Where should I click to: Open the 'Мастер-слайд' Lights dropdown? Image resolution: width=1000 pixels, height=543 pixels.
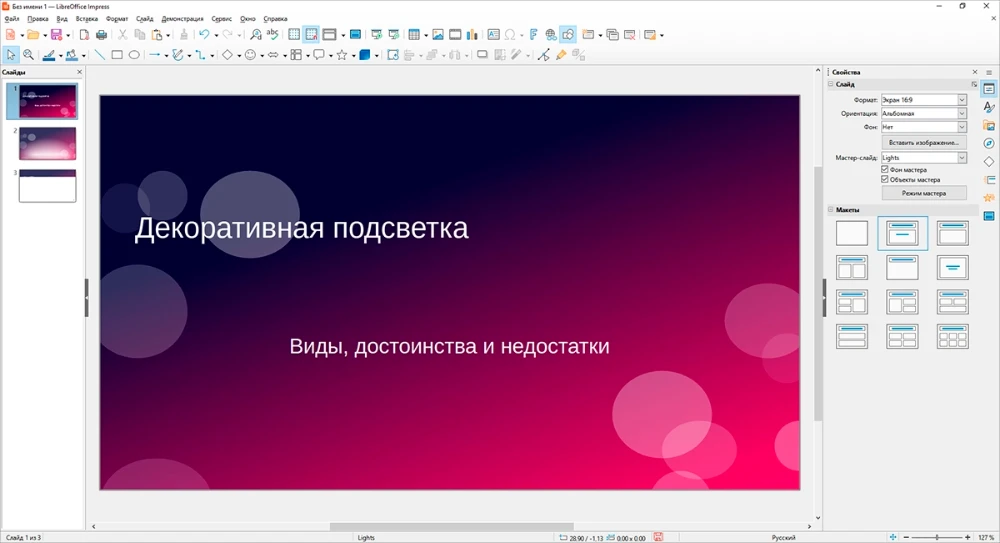pos(923,158)
